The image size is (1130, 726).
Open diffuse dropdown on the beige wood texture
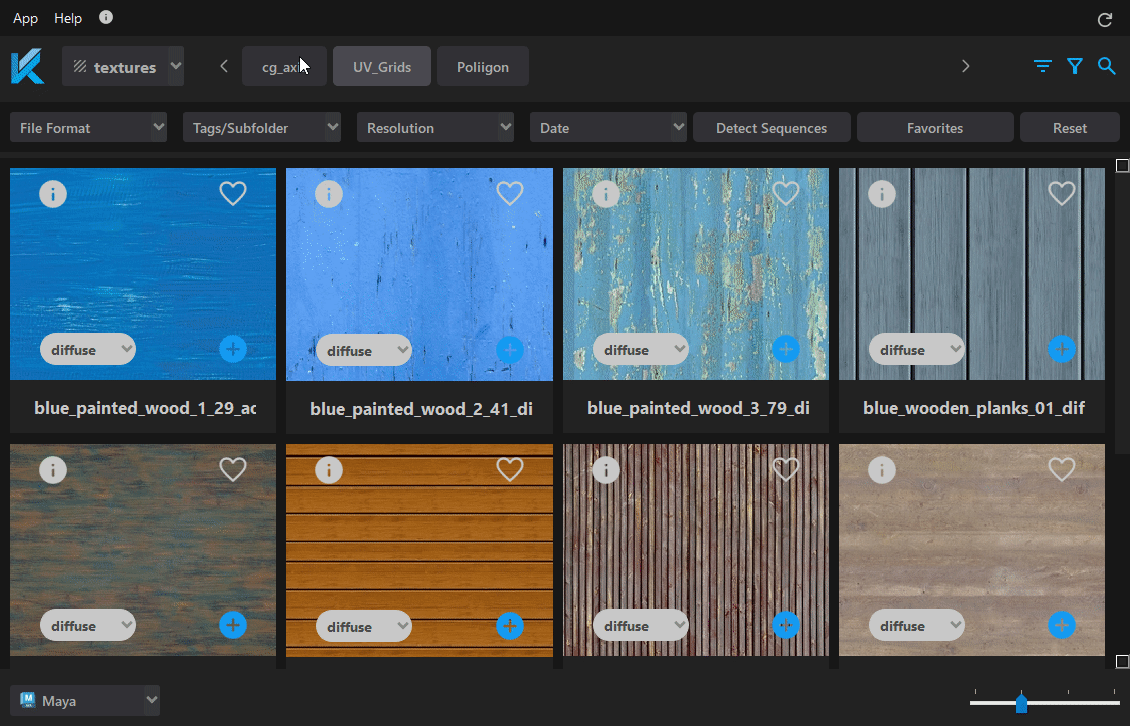[x=917, y=625]
